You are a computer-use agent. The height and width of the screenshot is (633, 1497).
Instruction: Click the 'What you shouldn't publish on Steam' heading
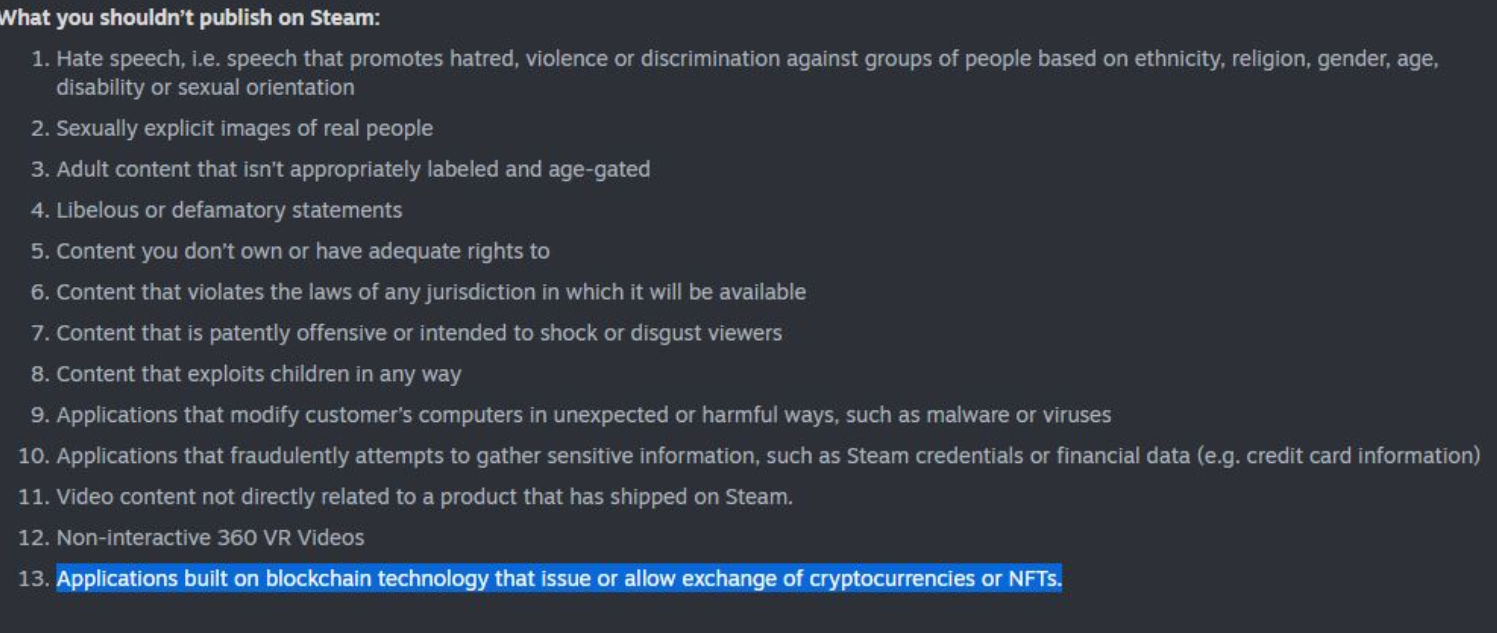[x=189, y=18]
